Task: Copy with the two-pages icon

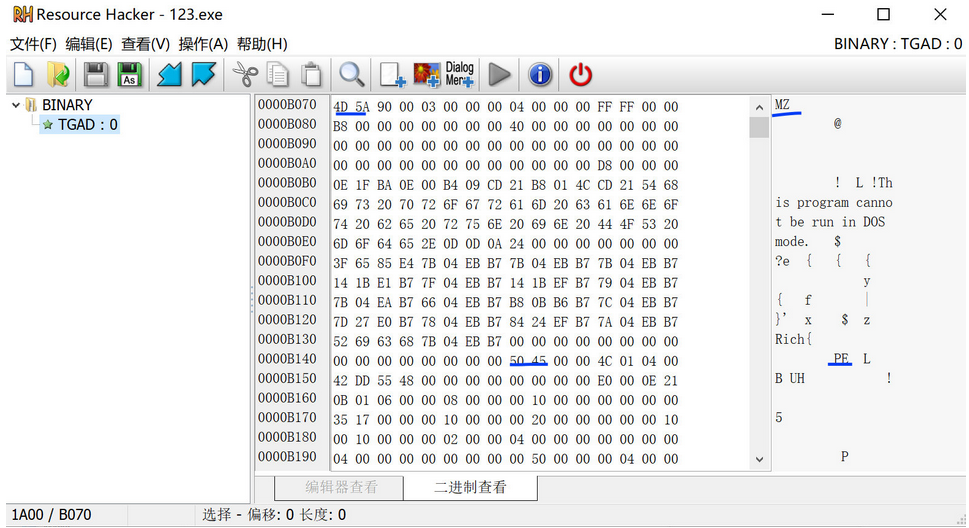Action: [x=278, y=75]
